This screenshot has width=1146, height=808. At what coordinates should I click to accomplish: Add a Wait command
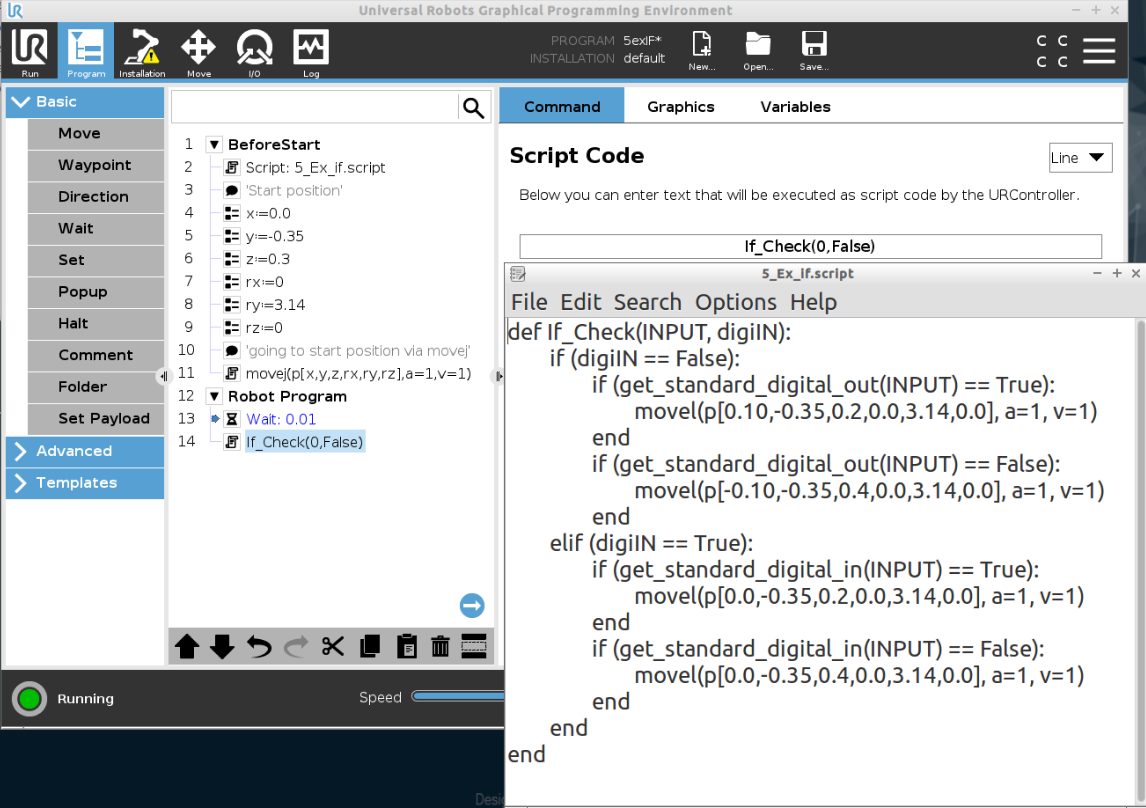pos(96,229)
